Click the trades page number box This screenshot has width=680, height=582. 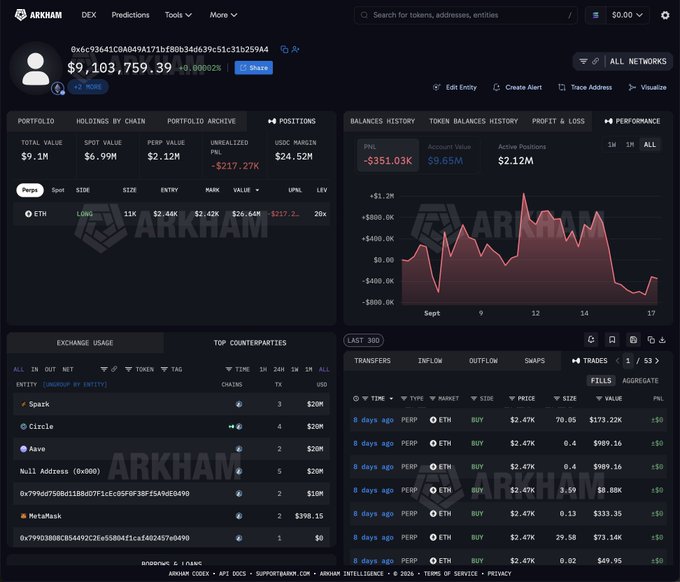tap(628, 361)
